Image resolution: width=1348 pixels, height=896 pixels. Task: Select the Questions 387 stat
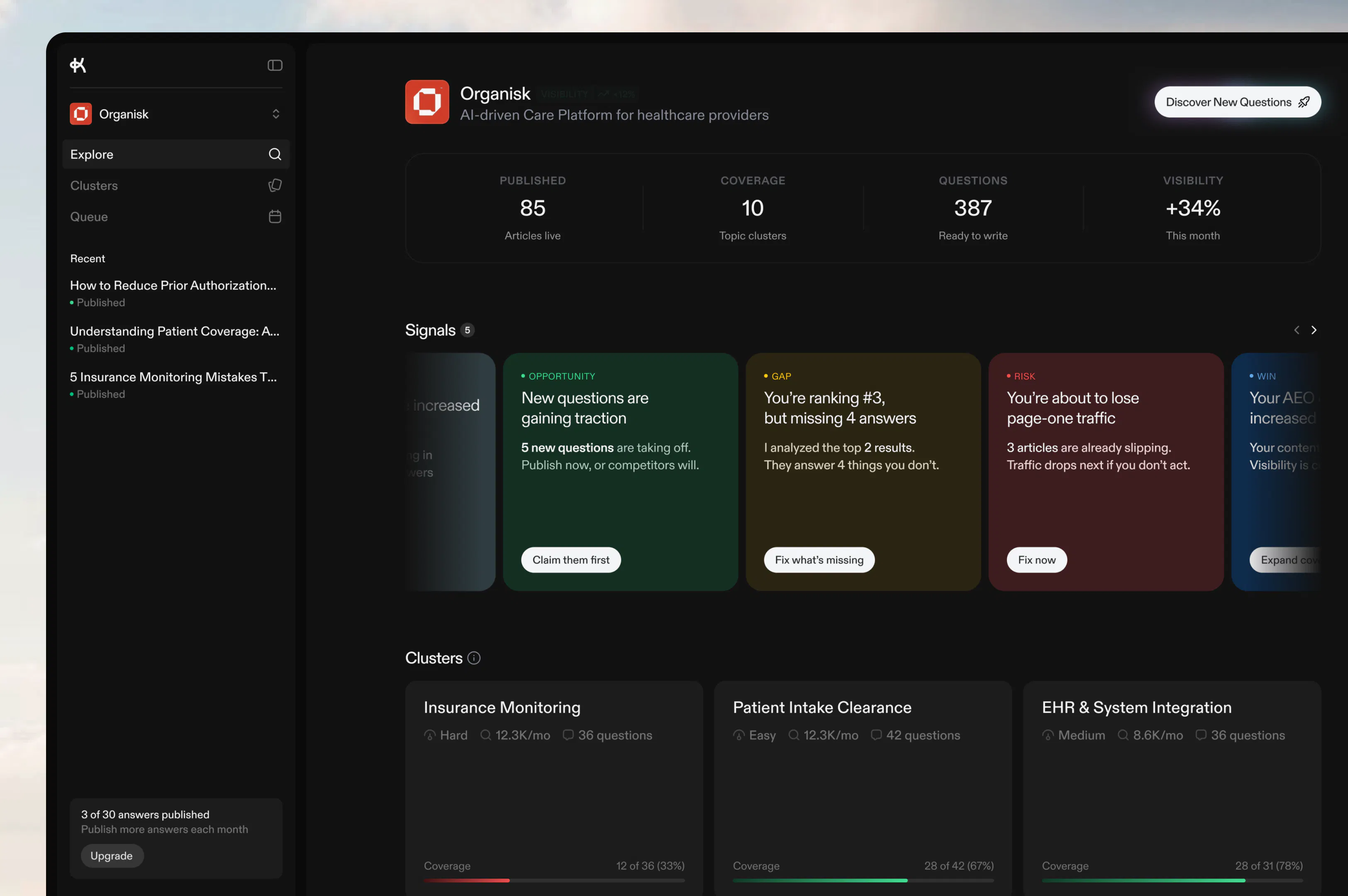click(973, 208)
